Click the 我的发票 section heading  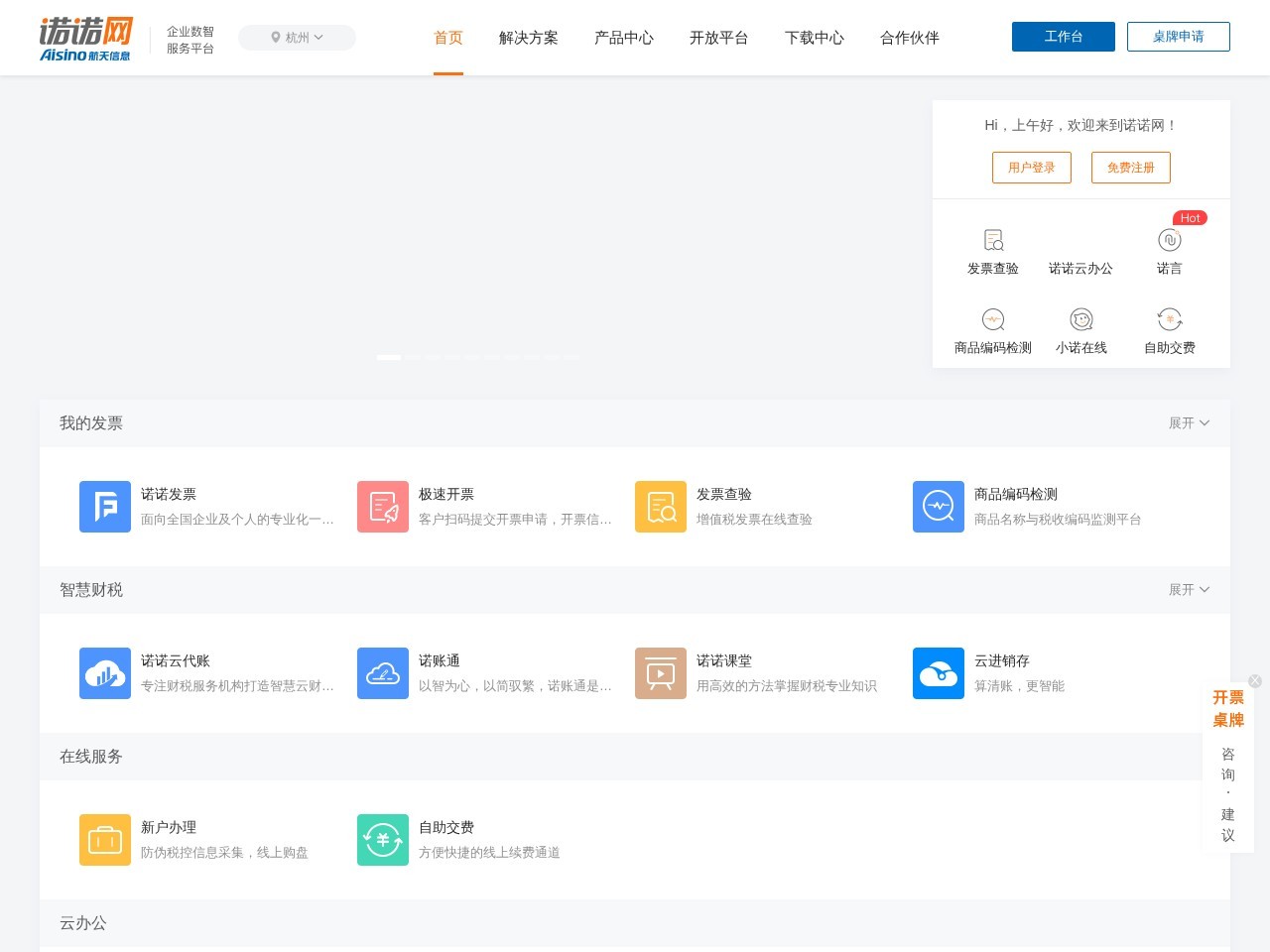coord(91,423)
